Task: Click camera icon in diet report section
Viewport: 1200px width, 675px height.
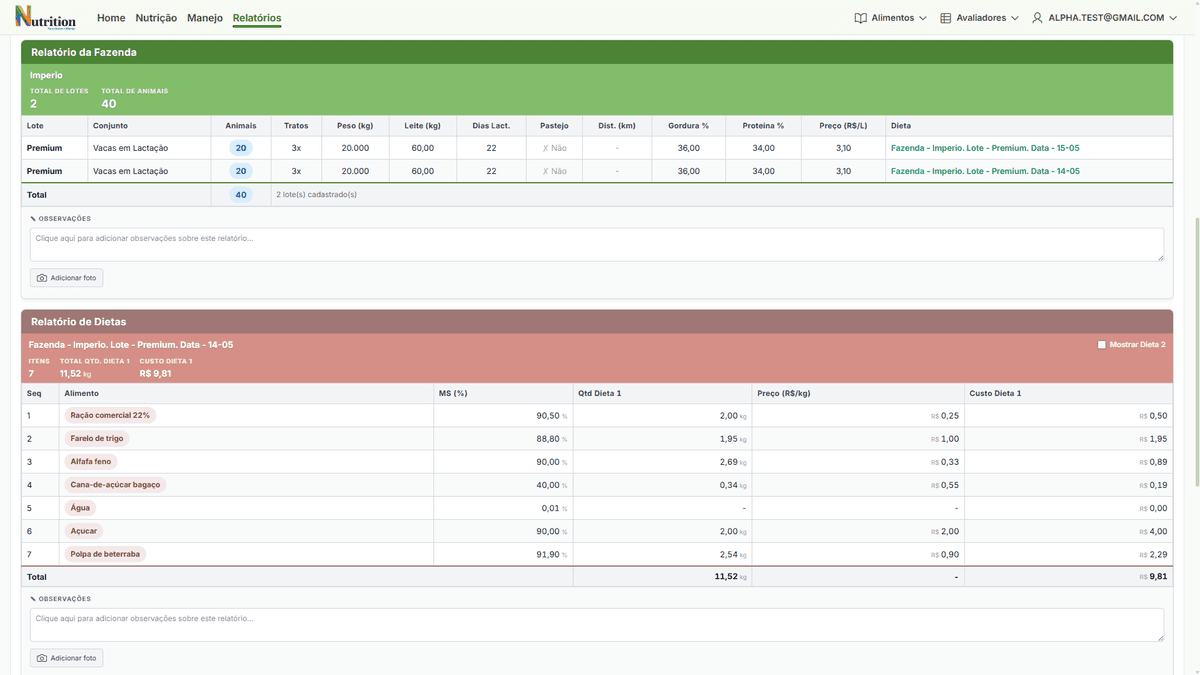Action: click(x=42, y=658)
